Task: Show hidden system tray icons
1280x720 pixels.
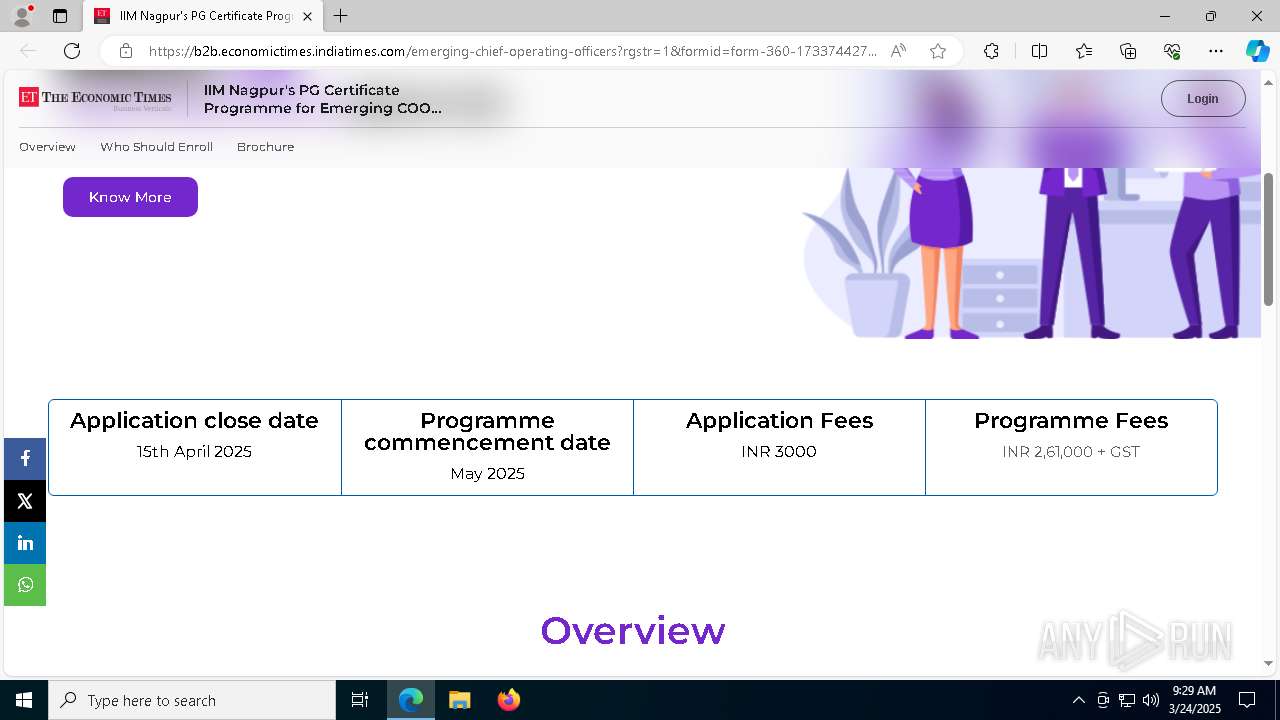Action: 1078,700
